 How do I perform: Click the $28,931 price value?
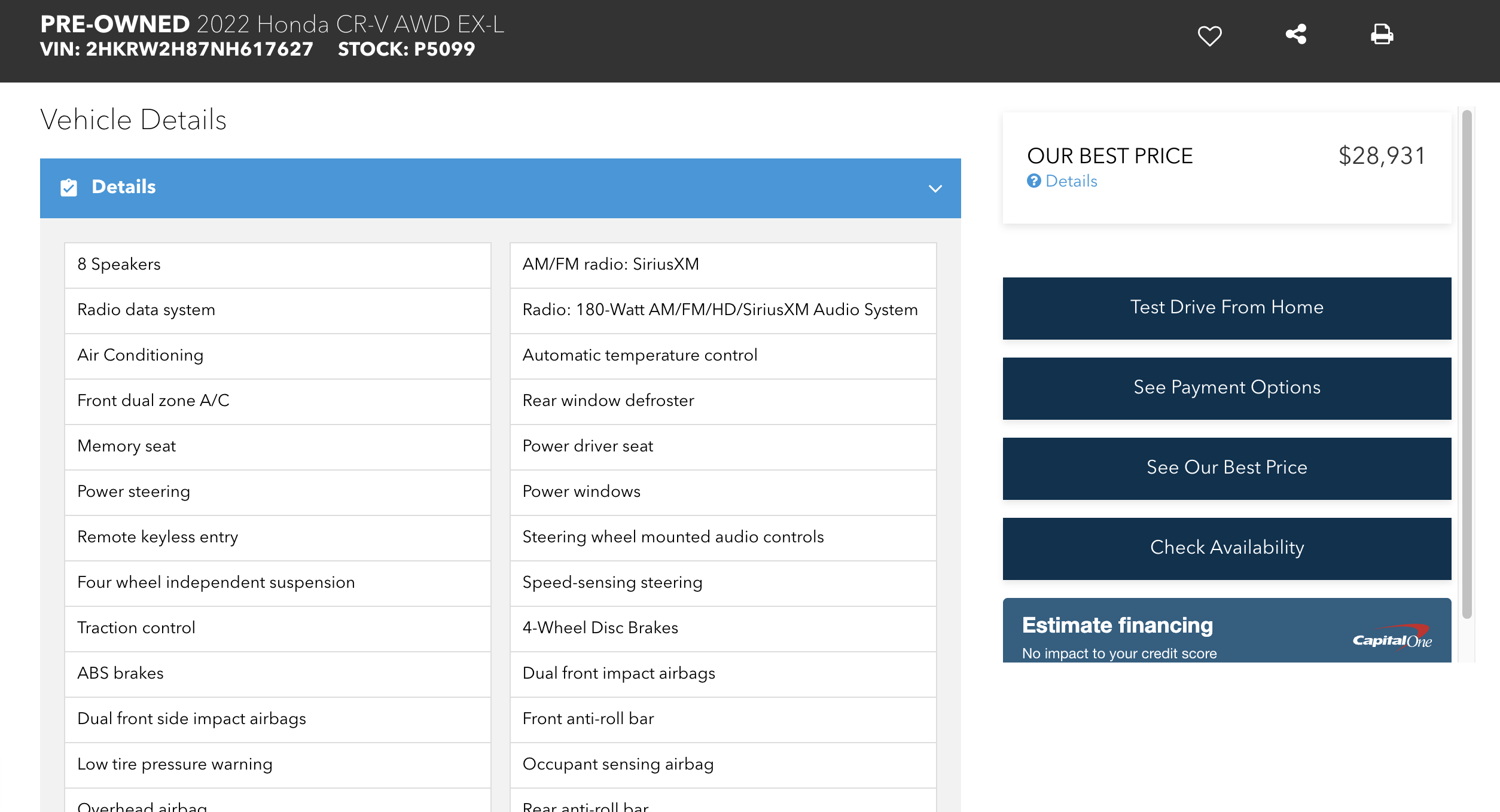click(1382, 156)
